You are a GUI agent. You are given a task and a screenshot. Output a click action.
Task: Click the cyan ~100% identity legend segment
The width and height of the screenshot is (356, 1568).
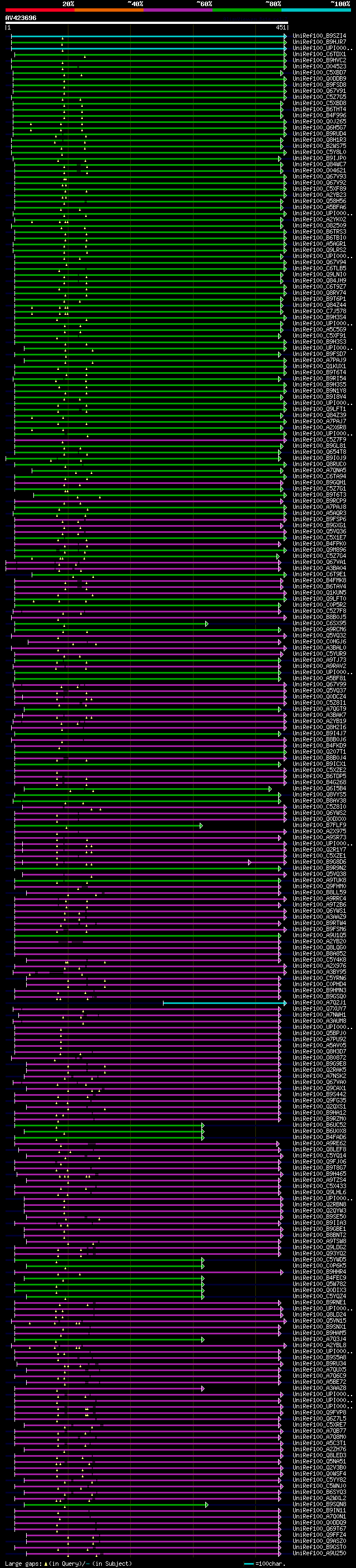316,10
